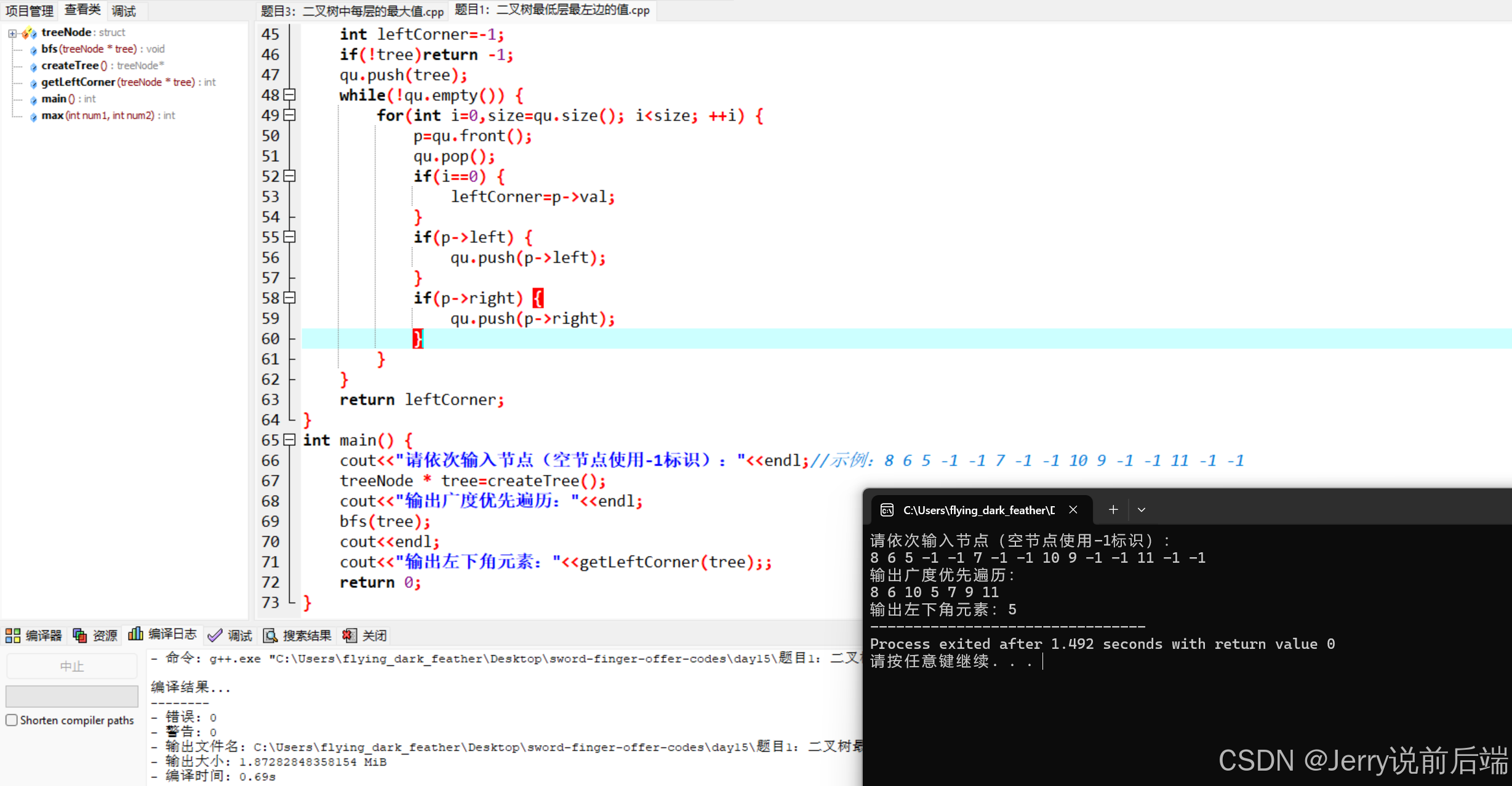
Task: Open terminal profile dropdown chevron
Action: [x=1142, y=510]
